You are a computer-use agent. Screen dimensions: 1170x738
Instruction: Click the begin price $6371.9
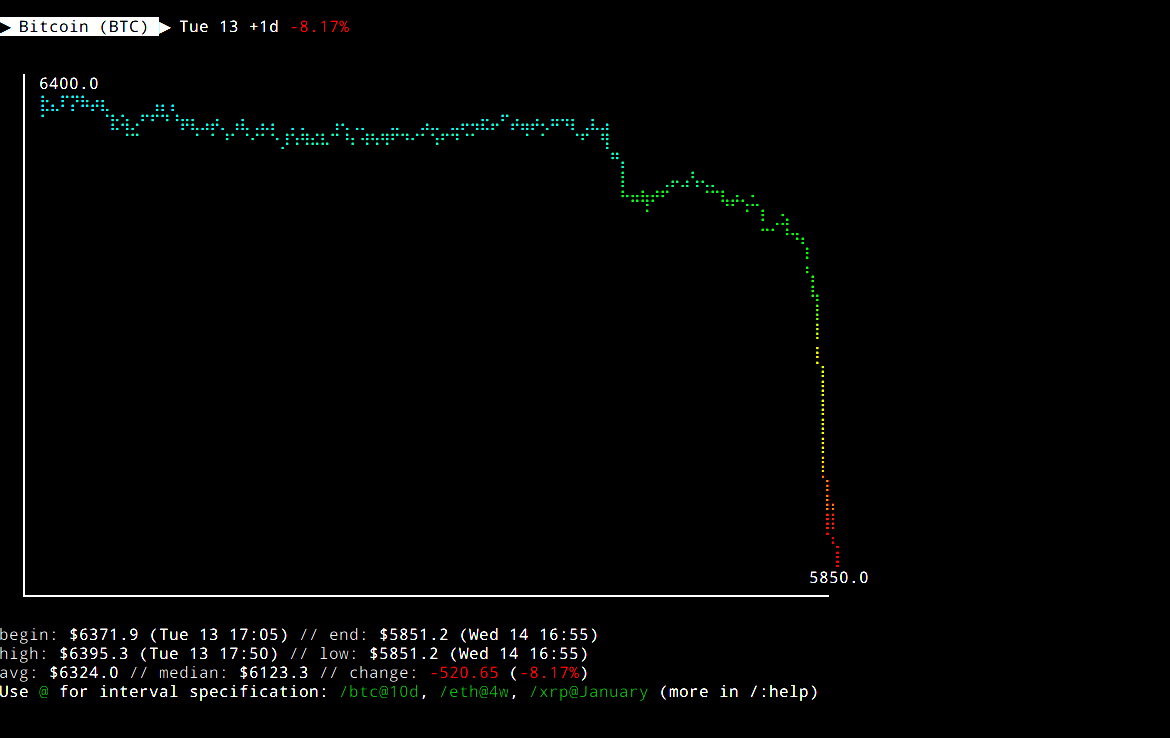point(104,634)
